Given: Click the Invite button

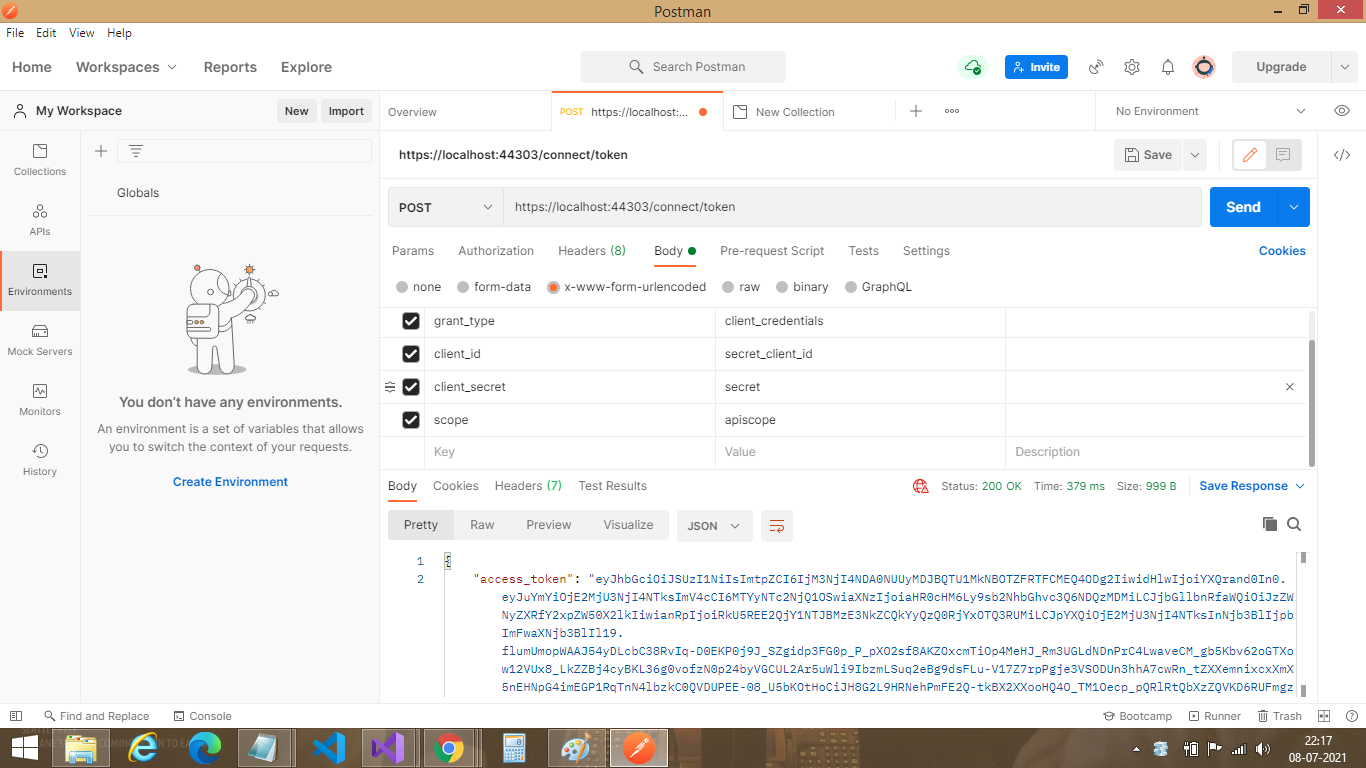Looking at the screenshot, I should point(1036,67).
